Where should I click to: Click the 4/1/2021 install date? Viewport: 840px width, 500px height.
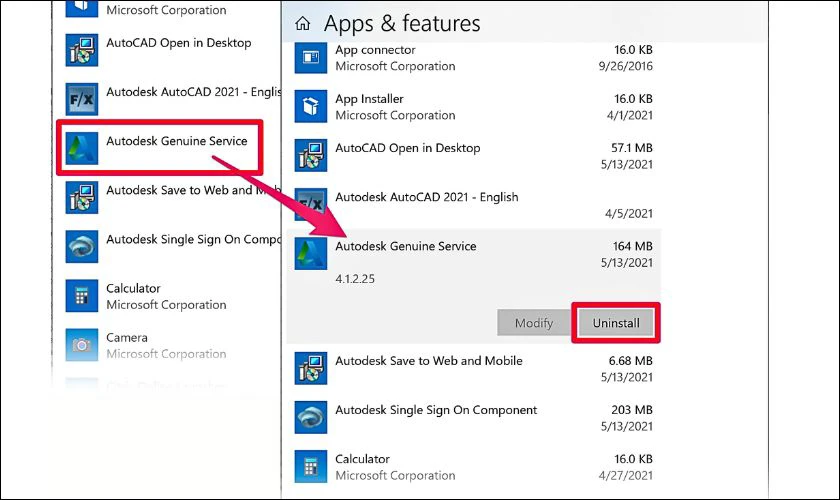click(629, 115)
